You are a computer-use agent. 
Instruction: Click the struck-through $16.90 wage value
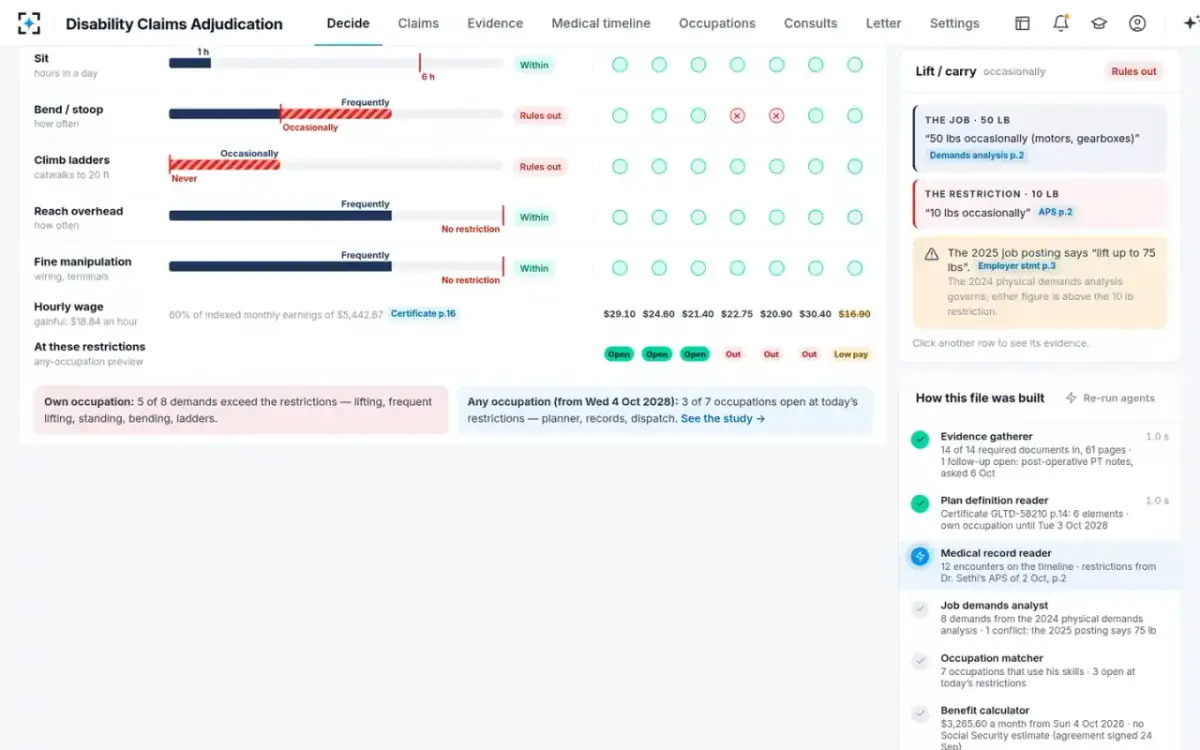(x=854, y=314)
